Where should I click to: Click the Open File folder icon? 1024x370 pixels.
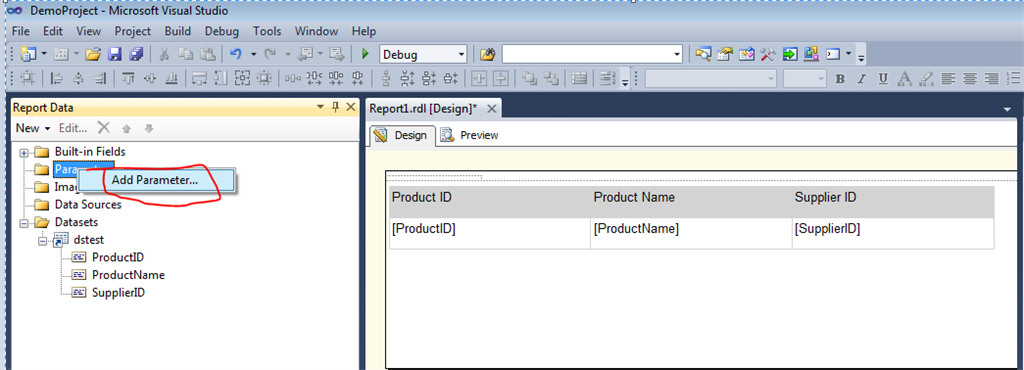(93, 54)
